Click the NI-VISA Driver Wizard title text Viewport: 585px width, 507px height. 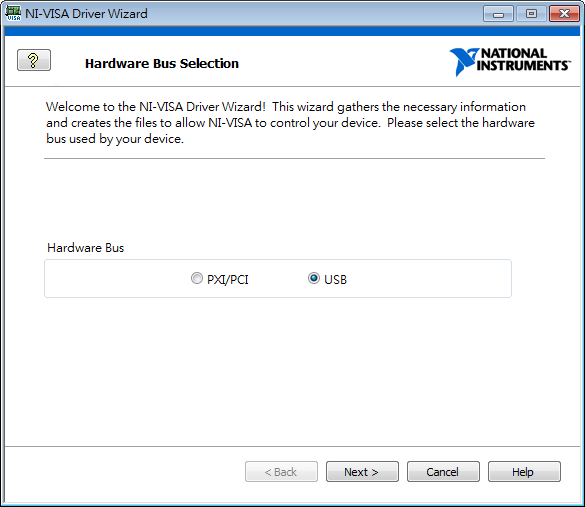pos(86,13)
